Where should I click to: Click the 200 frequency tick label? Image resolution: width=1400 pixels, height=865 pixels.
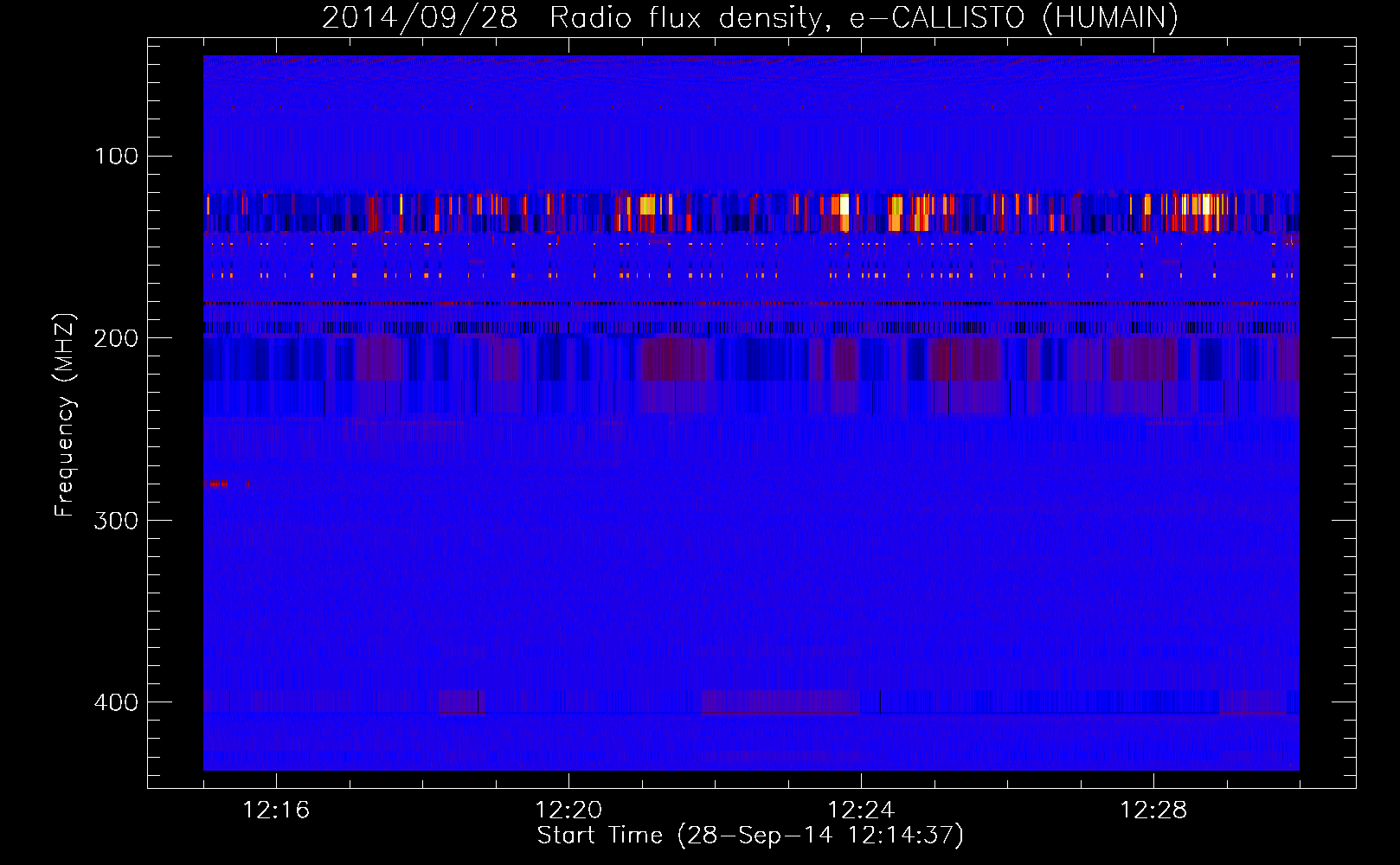117,338
